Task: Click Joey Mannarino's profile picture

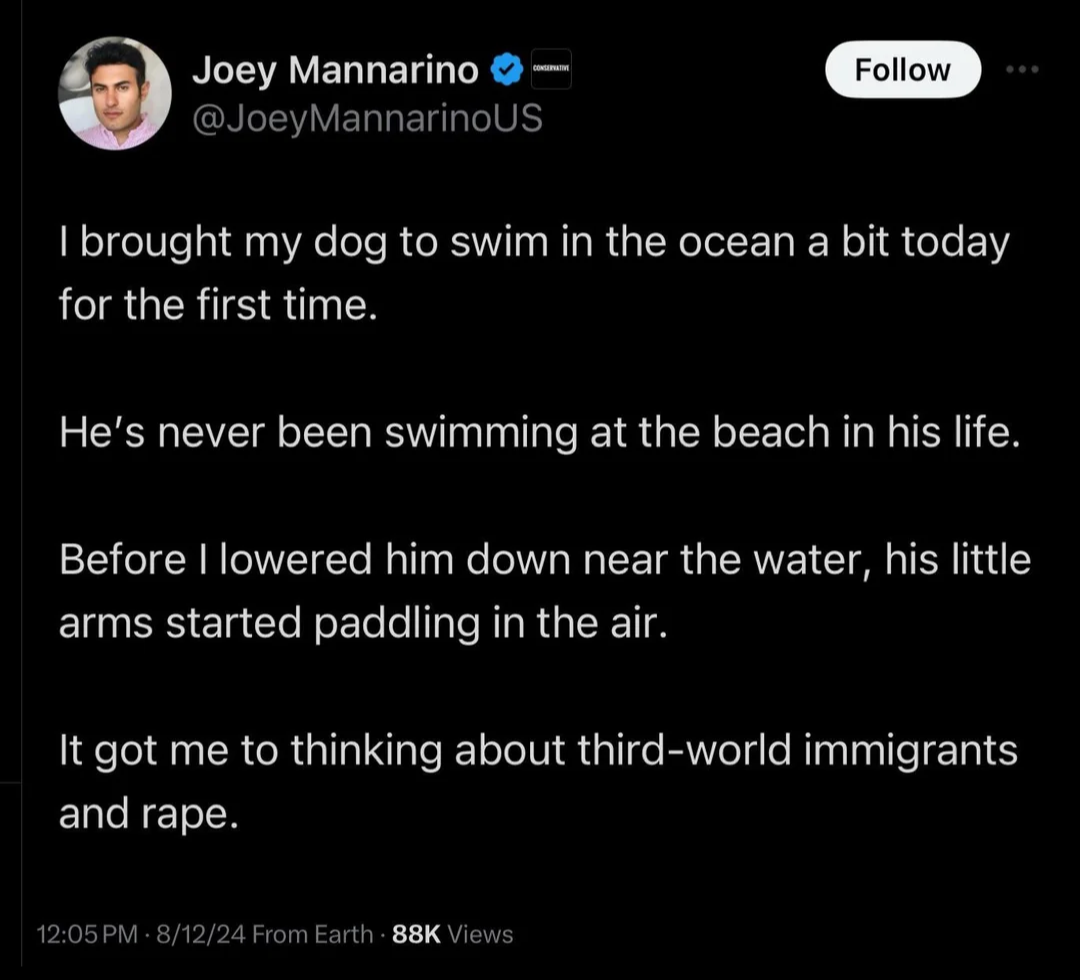Action: point(114,92)
